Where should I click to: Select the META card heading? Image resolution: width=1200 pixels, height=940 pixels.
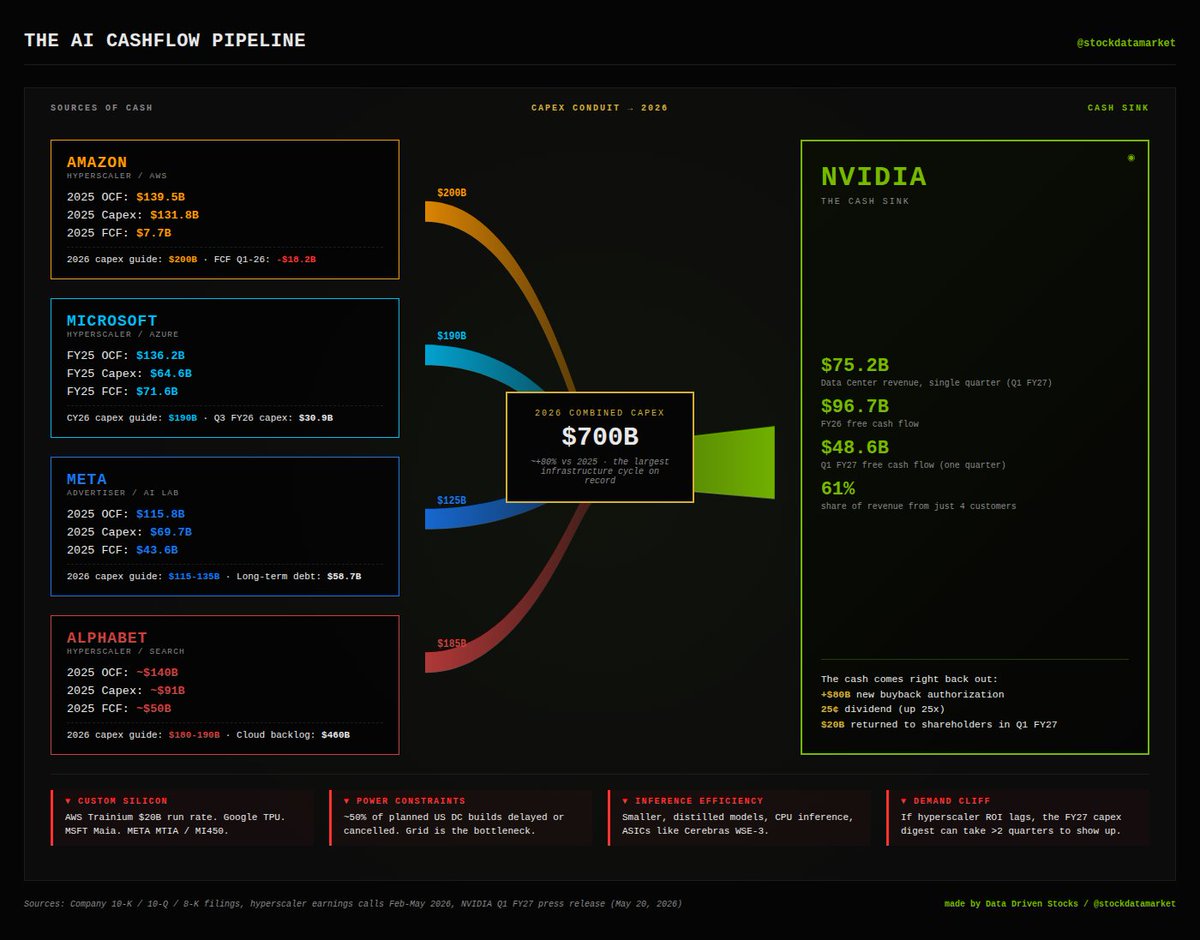click(87, 479)
